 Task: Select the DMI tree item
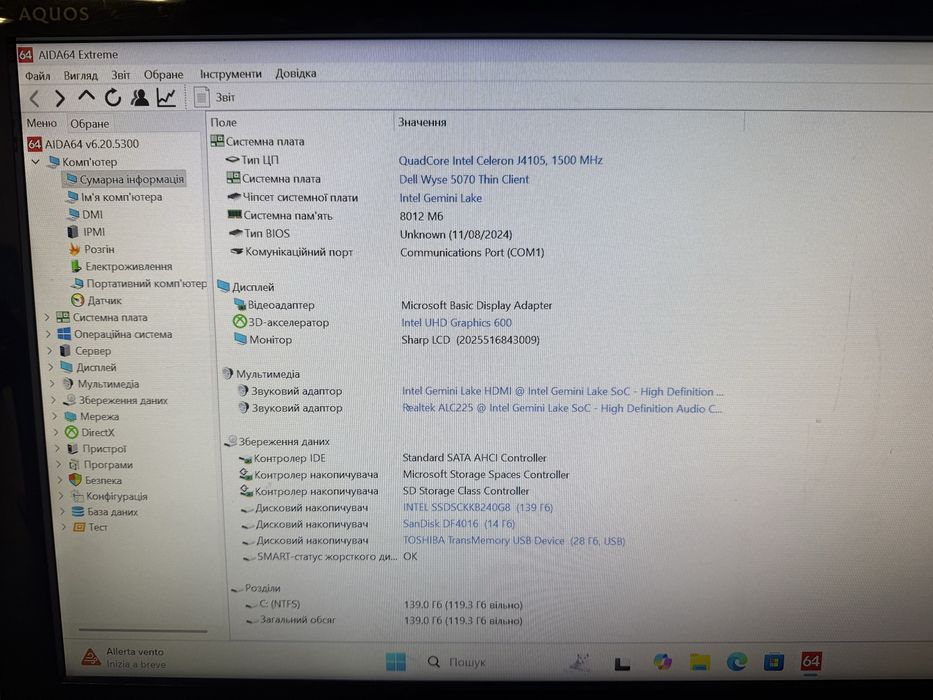point(85,214)
